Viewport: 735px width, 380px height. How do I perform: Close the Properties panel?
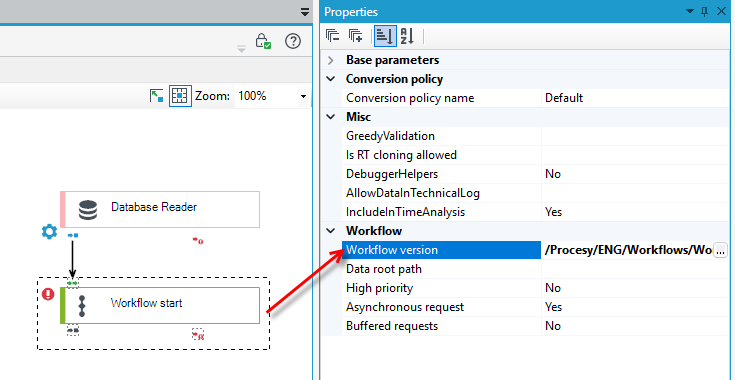pyautogui.click(x=721, y=11)
